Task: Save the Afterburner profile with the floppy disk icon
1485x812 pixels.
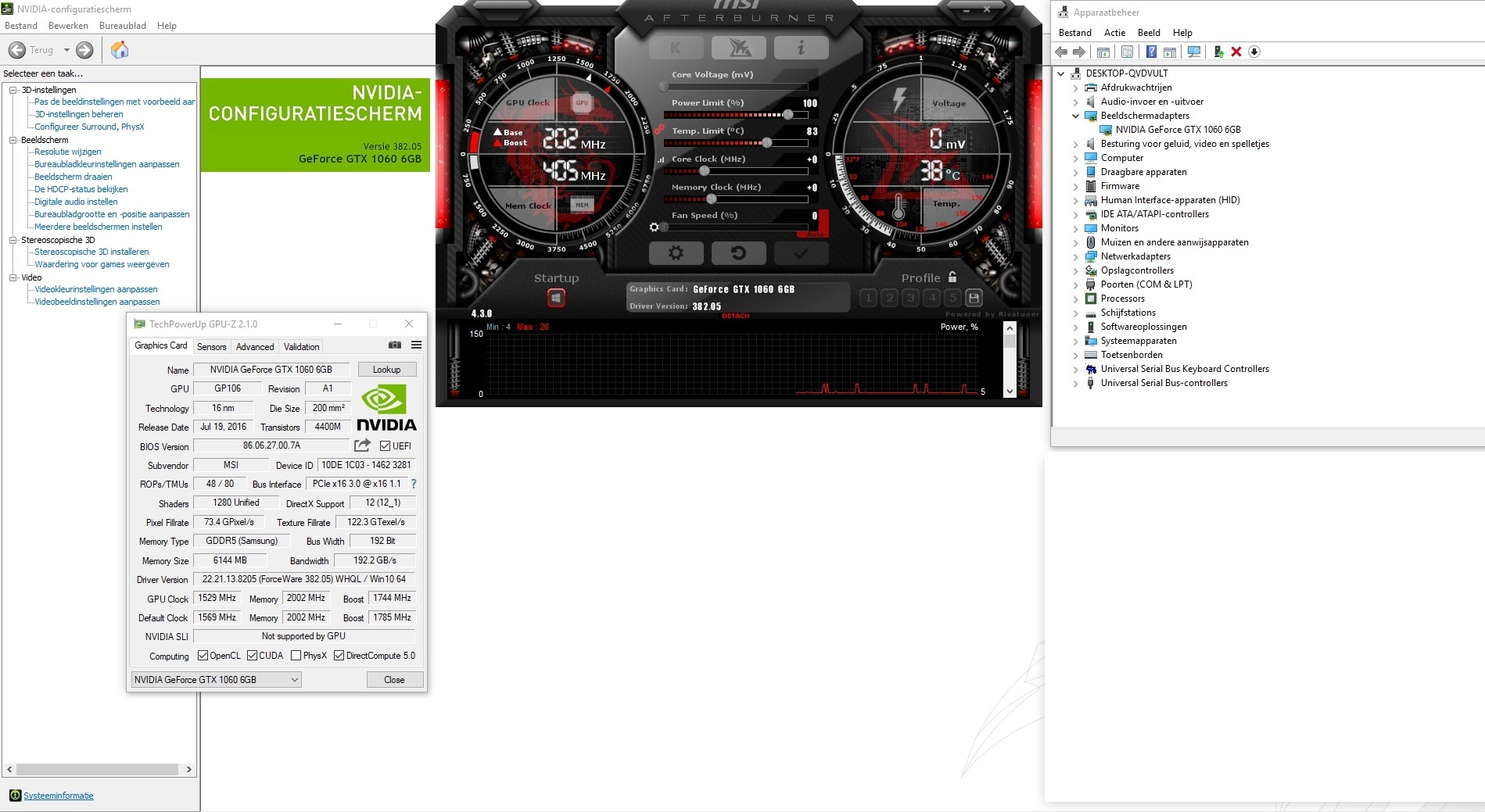Action: tap(974, 298)
